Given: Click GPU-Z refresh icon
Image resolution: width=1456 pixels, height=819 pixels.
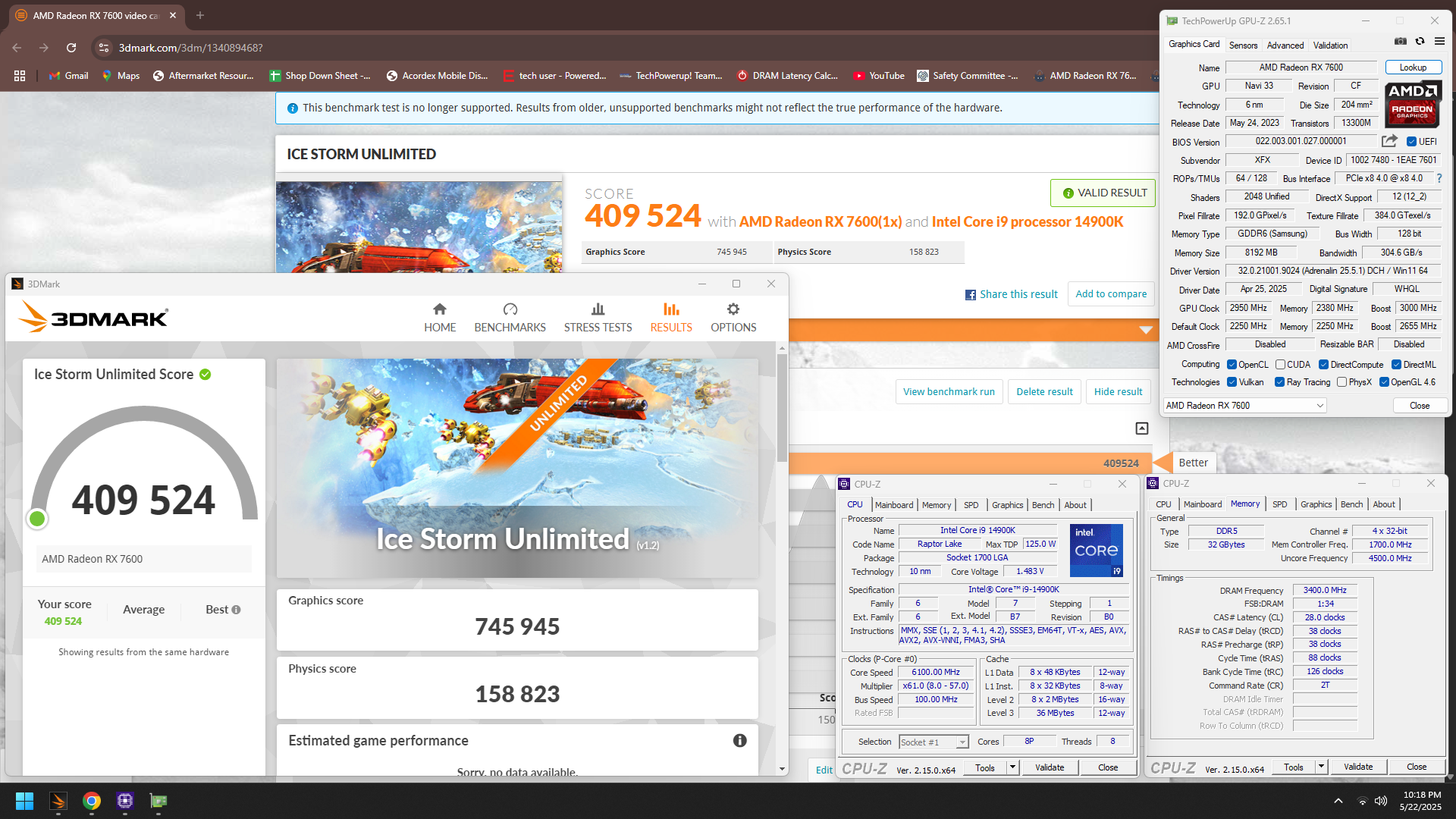Looking at the screenshot, I should [x=1420, y=41].
